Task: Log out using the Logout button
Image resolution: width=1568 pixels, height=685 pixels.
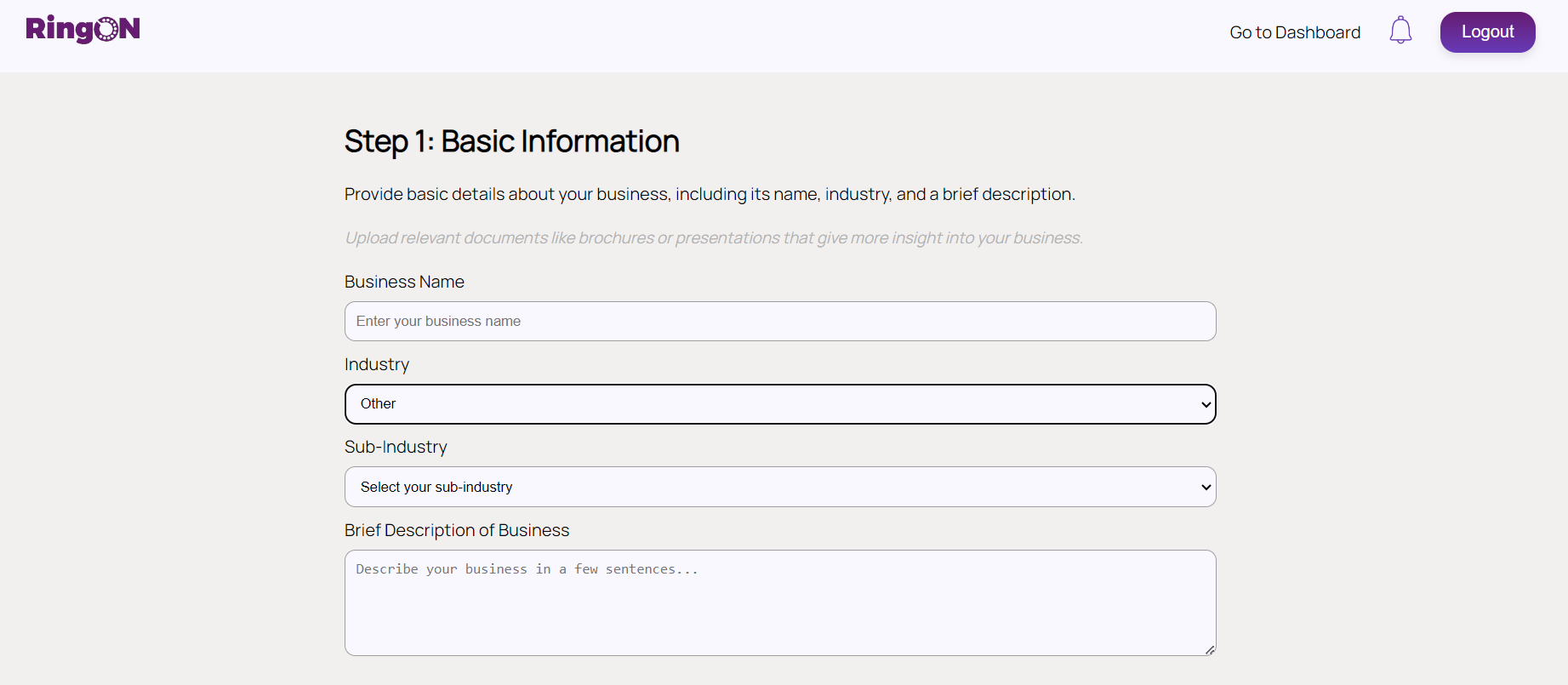Action: tap(1487, 32)
